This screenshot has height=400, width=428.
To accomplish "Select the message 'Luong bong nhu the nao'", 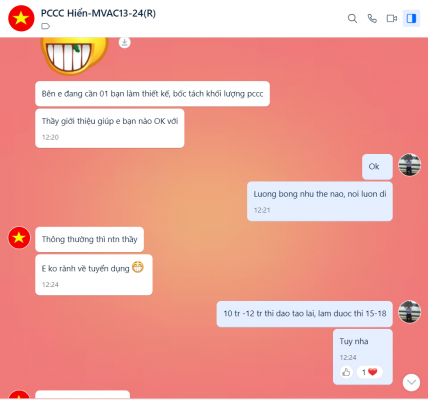I will [x=320, y=201].
